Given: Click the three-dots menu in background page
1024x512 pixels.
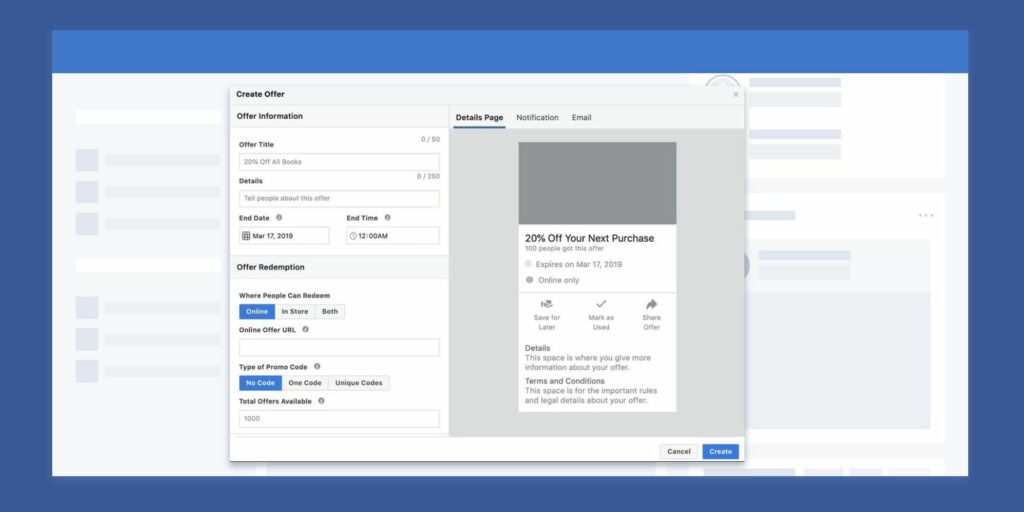Looking at the screenshot, I should pyautogui.click(x=925, y=216).
